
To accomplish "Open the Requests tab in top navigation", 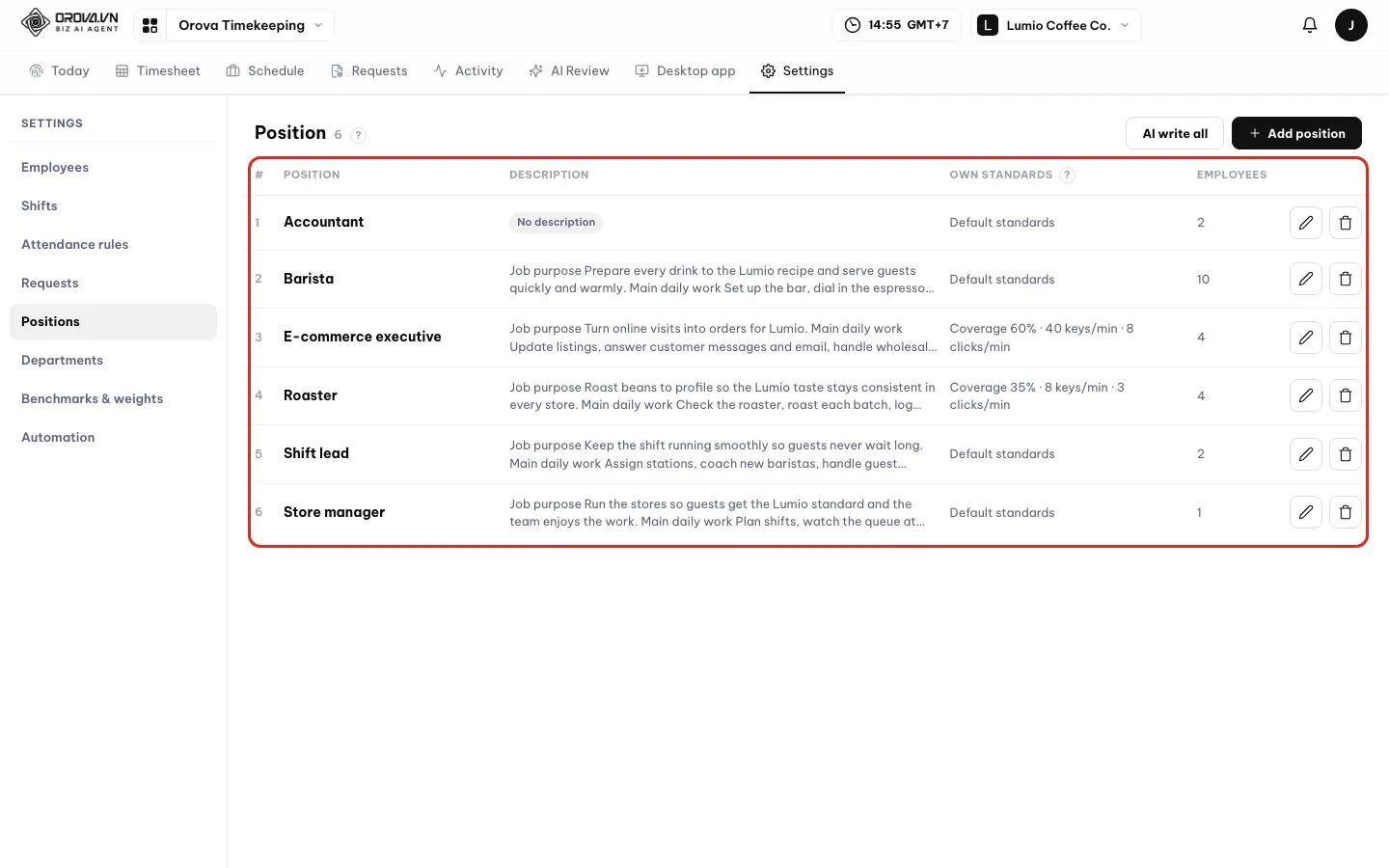I will (x=369, y=71).
